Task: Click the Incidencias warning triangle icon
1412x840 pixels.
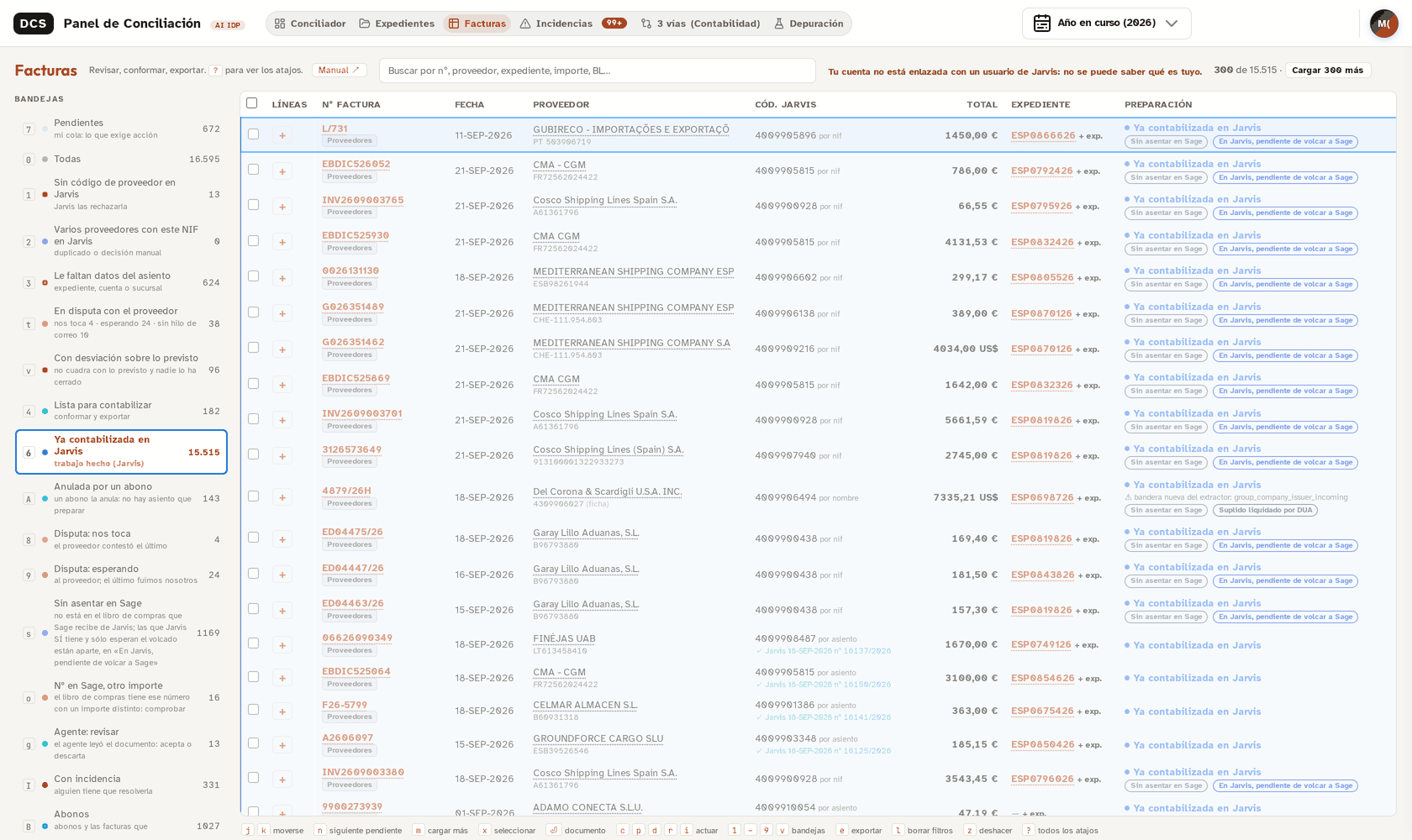Action: (525, 24)
